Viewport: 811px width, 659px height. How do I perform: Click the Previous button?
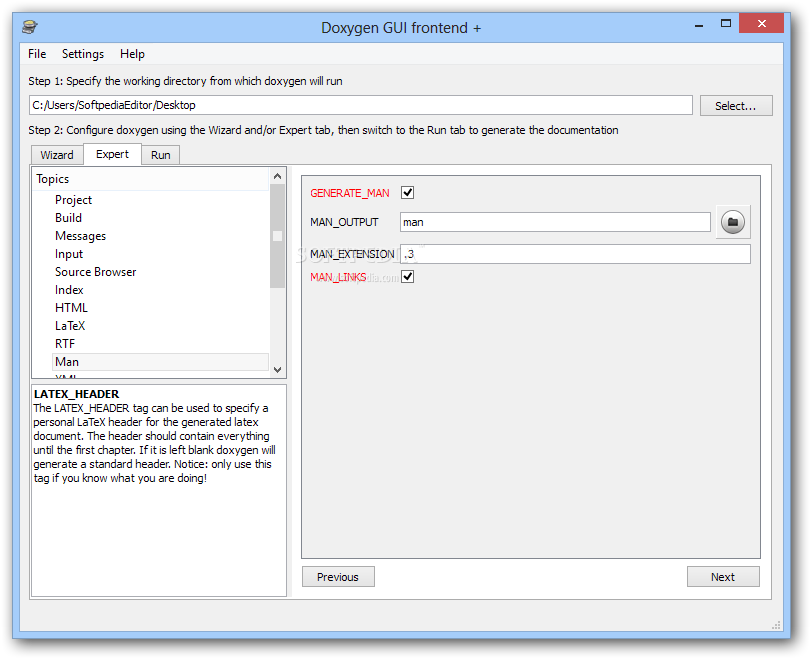pos(338,577)
